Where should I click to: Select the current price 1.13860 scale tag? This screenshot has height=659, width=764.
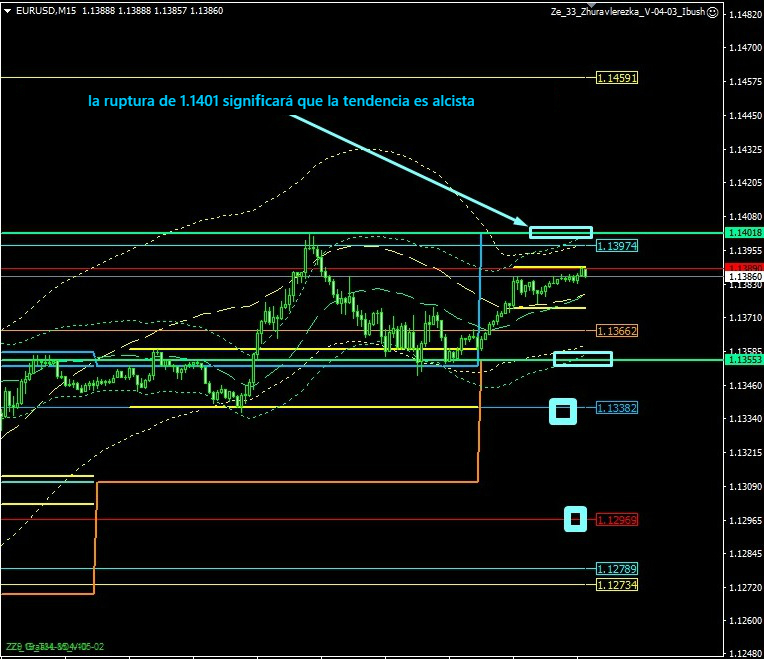[741, 276]
